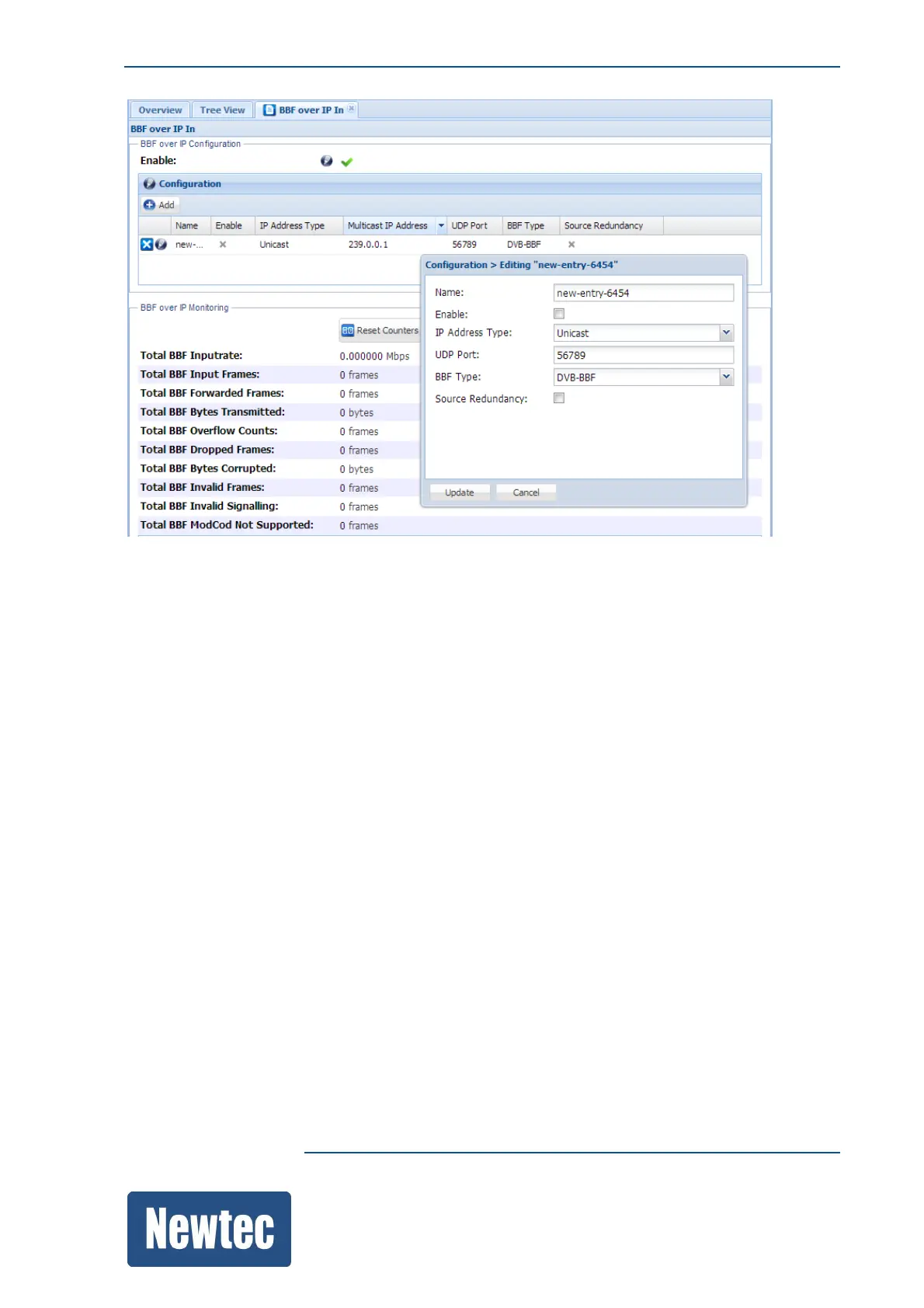Click 'Total BBF Invalid Signalling:' label
Viewport: 924px width, 1308px height.
click(209, 506)
